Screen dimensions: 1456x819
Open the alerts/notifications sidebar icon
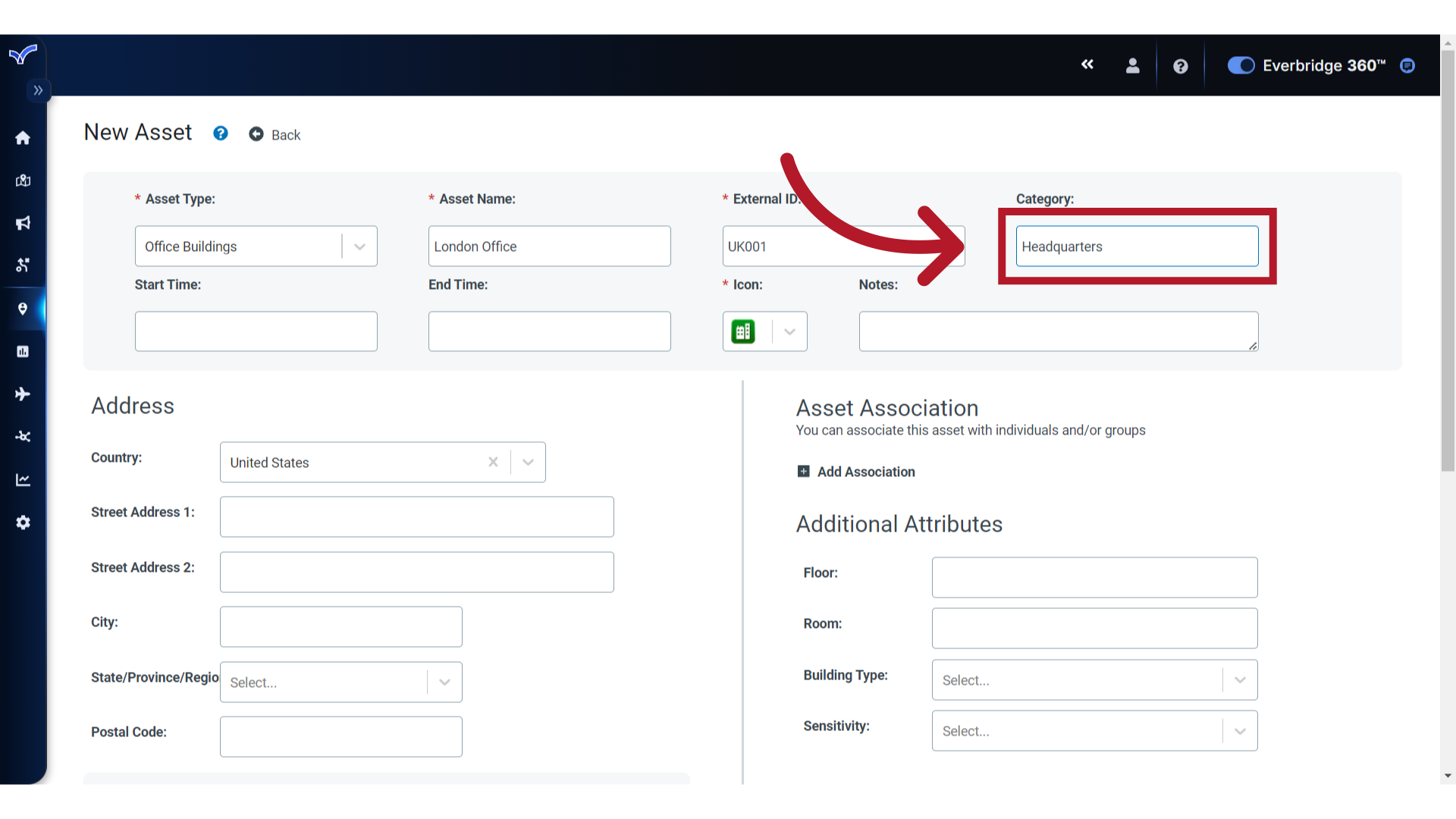24,222
